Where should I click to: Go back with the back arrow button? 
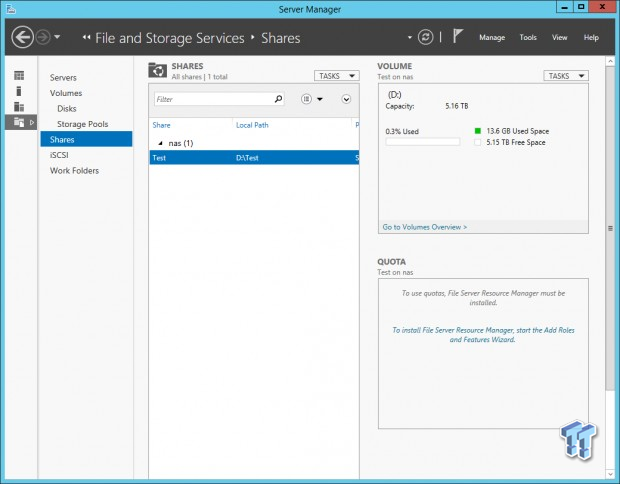coord(22,37)
